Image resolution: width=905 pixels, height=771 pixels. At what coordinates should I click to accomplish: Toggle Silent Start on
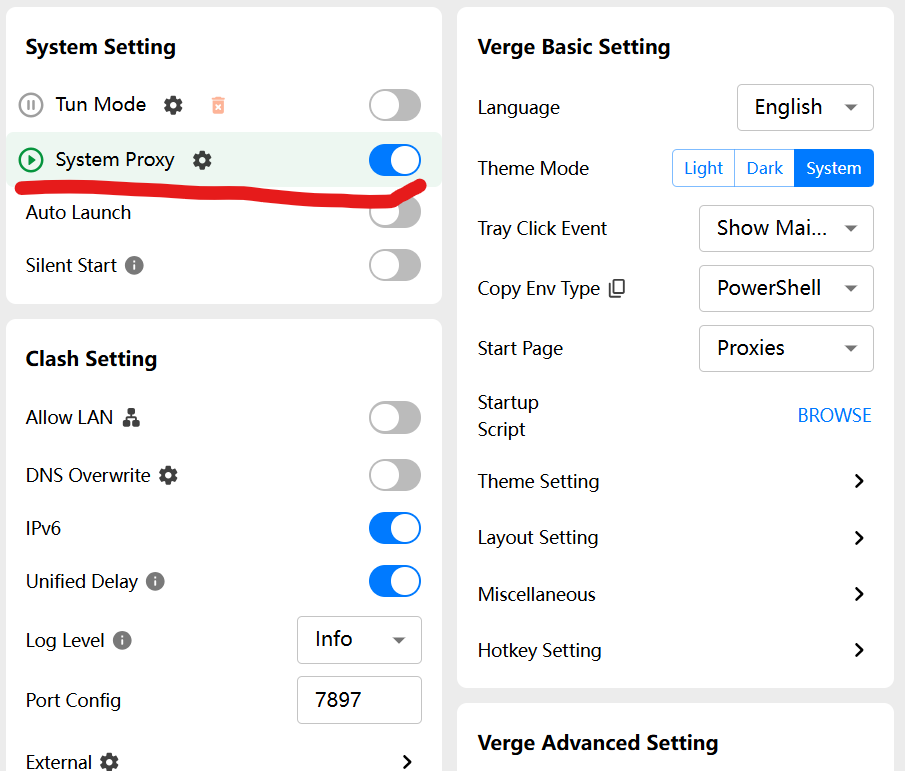(394, 265)
